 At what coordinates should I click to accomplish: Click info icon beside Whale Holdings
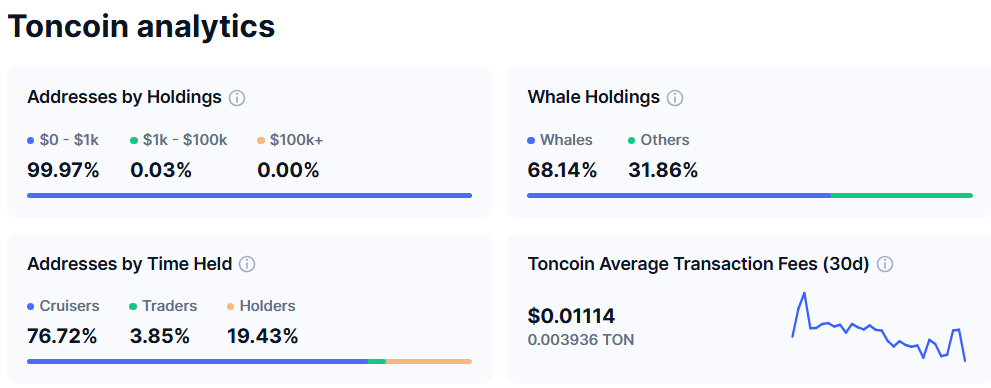click(675, 98)
